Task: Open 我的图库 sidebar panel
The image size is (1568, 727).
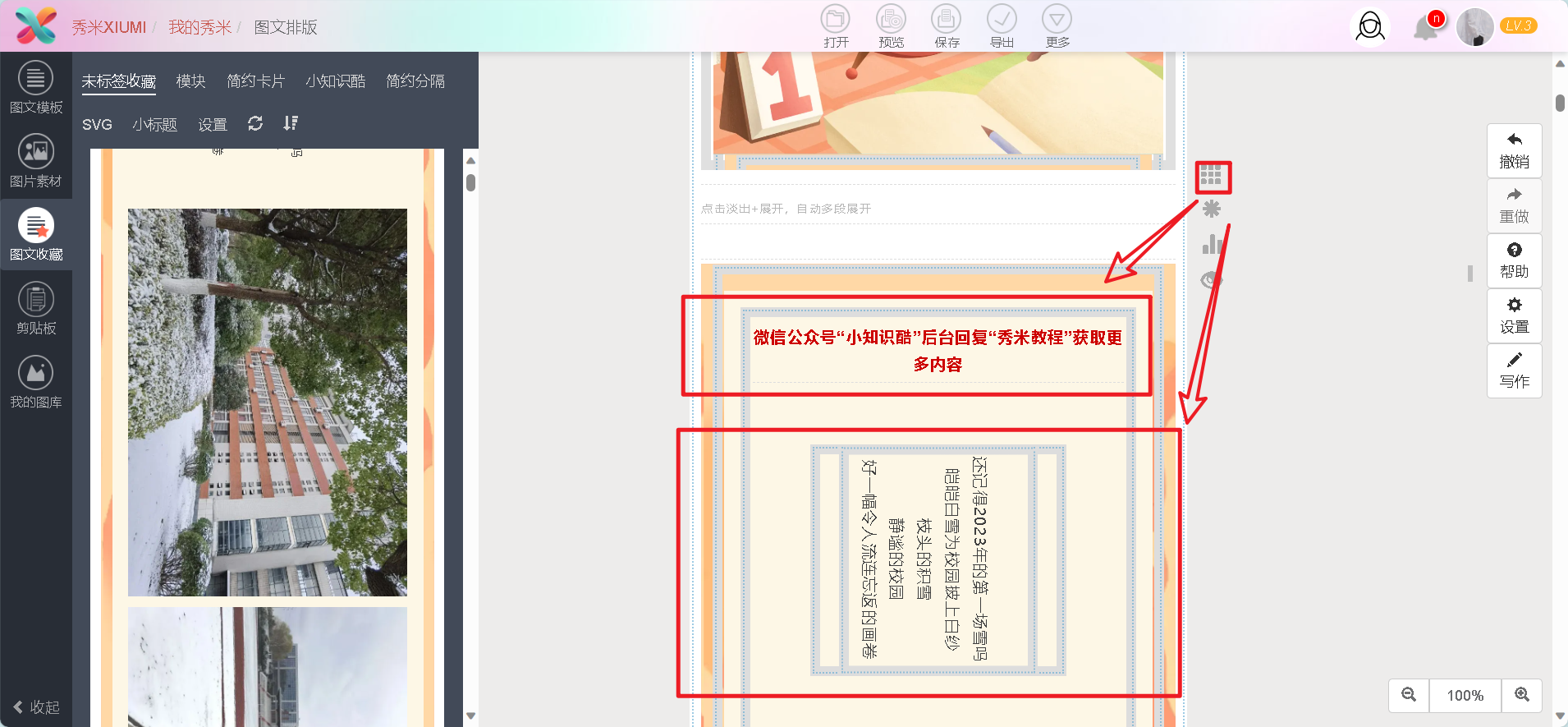Action: pyautogui.click(x=36, y=382)
